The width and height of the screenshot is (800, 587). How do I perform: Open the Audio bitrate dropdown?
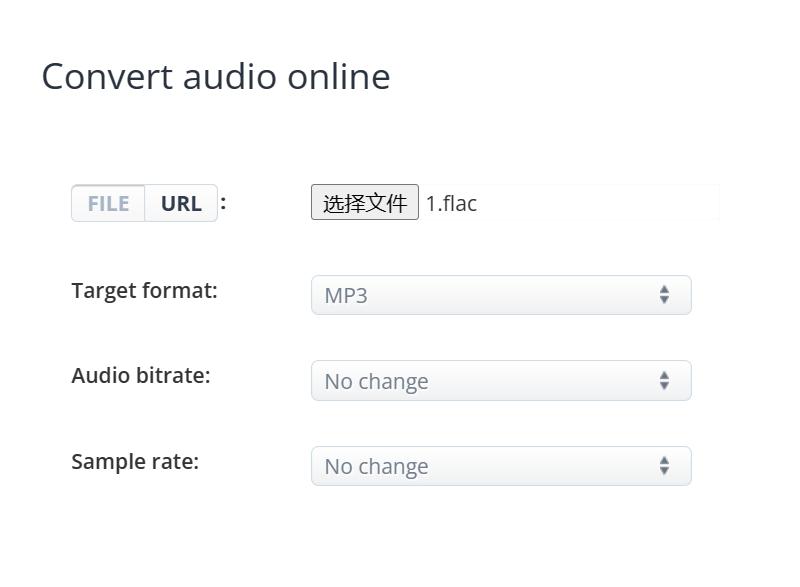[x=500, y=380]
